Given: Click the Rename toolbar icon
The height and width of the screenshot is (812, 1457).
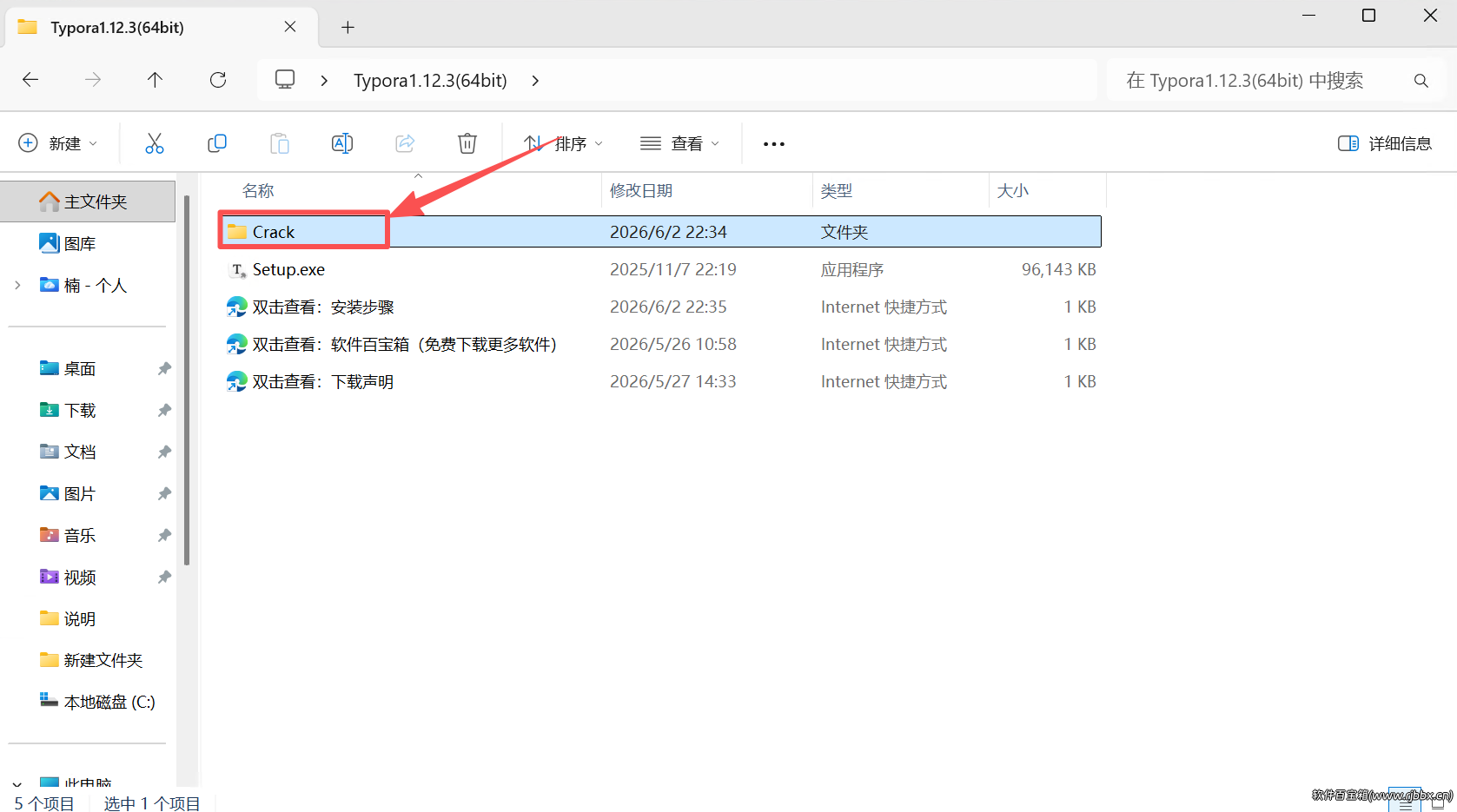Looking at the screenshot, I should click(342, 143).
